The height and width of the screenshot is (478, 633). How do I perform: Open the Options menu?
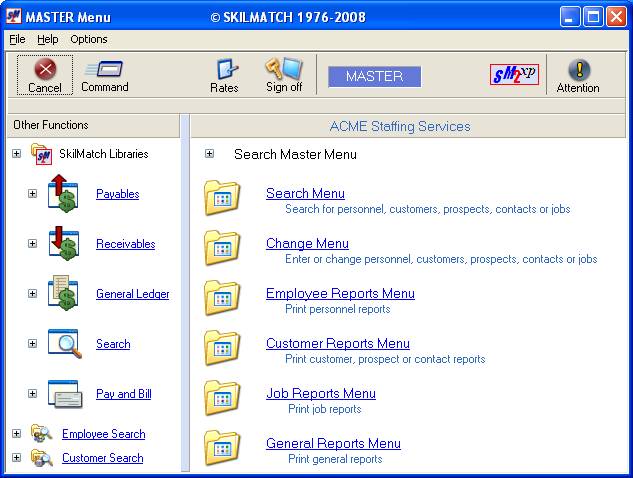click(x=89, y=39)
